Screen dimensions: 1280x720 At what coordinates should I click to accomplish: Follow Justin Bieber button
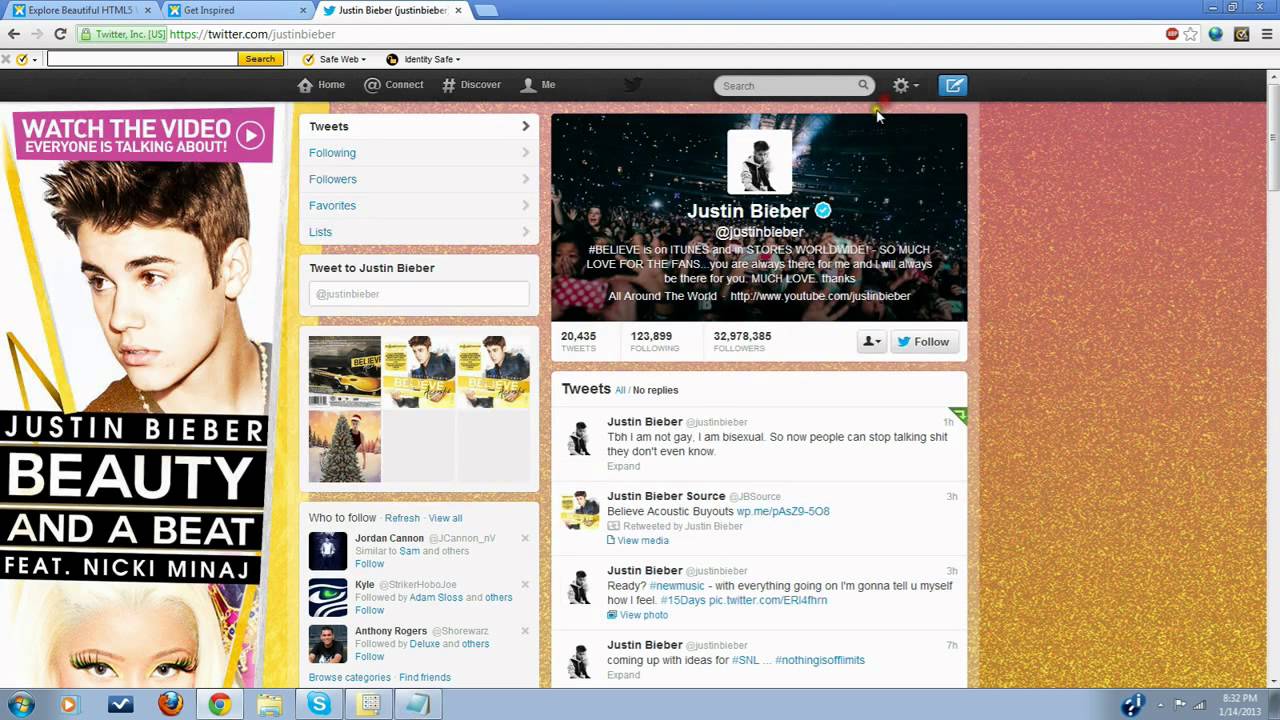point(924,342)
